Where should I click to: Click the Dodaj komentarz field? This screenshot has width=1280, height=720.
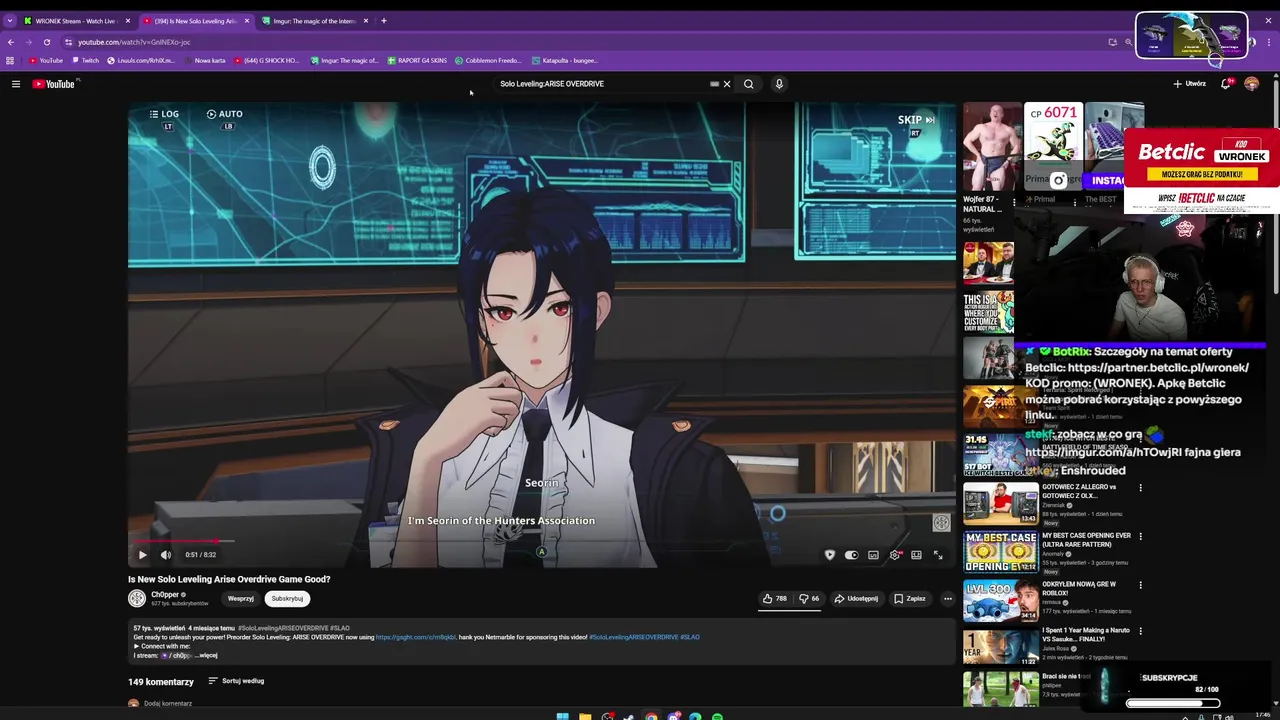click(168, 703)
